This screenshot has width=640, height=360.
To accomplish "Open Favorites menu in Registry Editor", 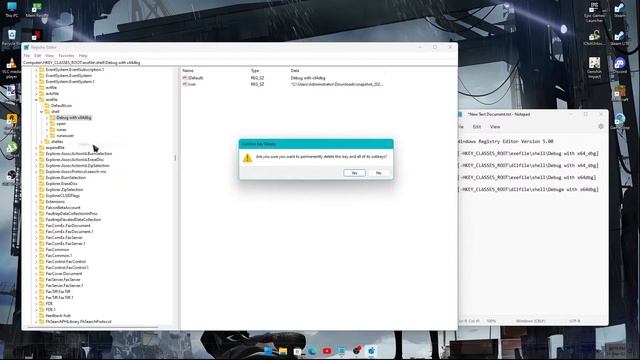I will (x=66, y=56).
